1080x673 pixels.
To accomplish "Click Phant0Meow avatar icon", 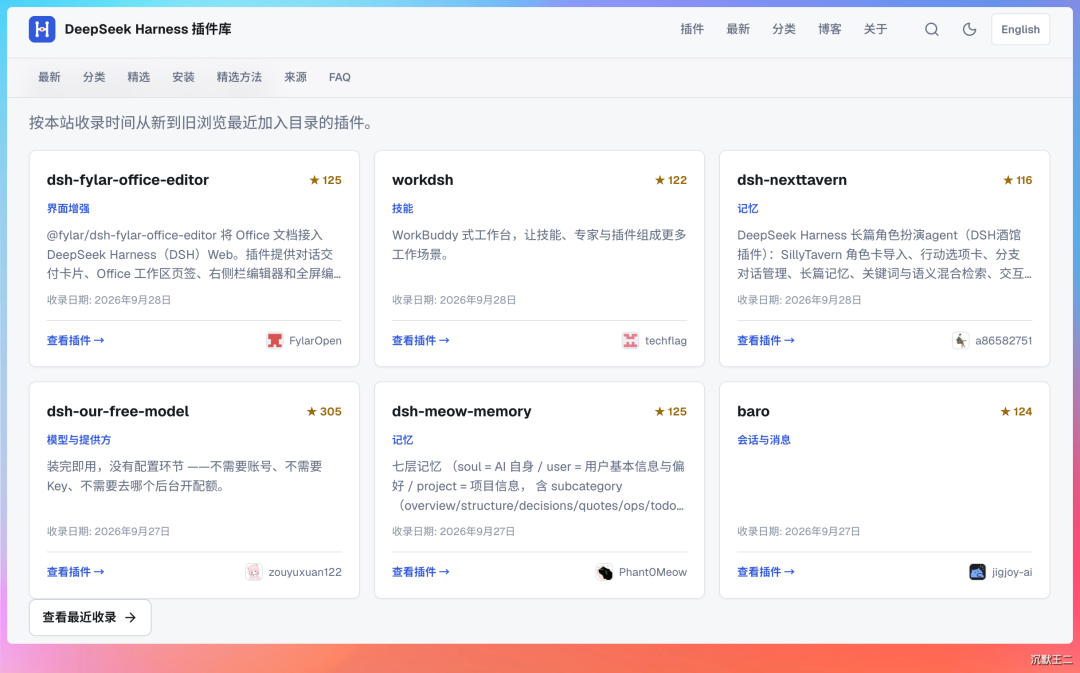I will pyautogui.click(x=604, y=572).
